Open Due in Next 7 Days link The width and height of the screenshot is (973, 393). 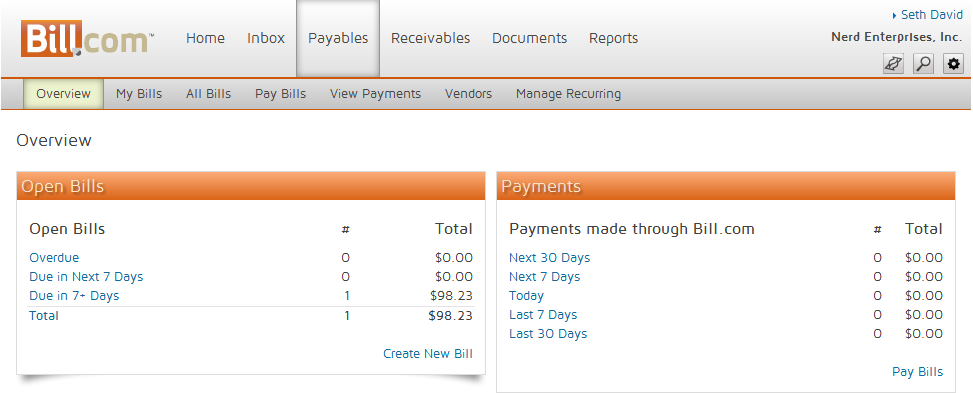point(86,276)
